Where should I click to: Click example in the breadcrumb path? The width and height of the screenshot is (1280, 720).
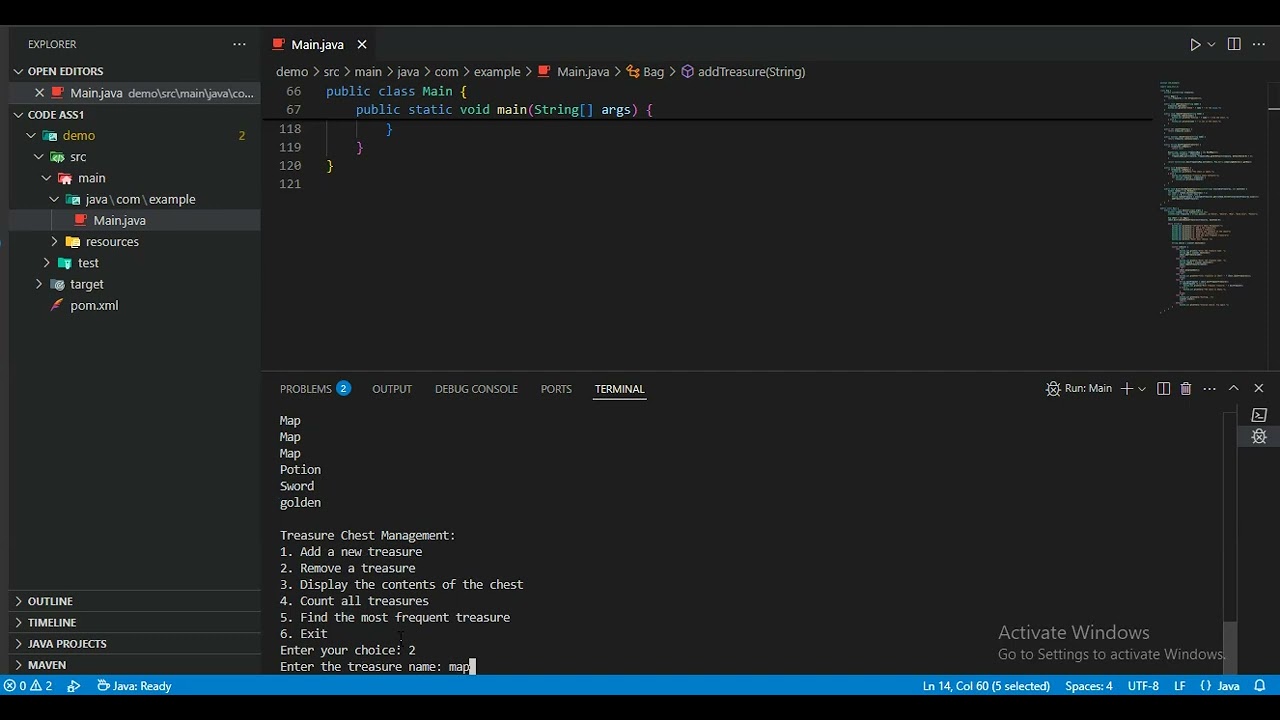[497, 71]
